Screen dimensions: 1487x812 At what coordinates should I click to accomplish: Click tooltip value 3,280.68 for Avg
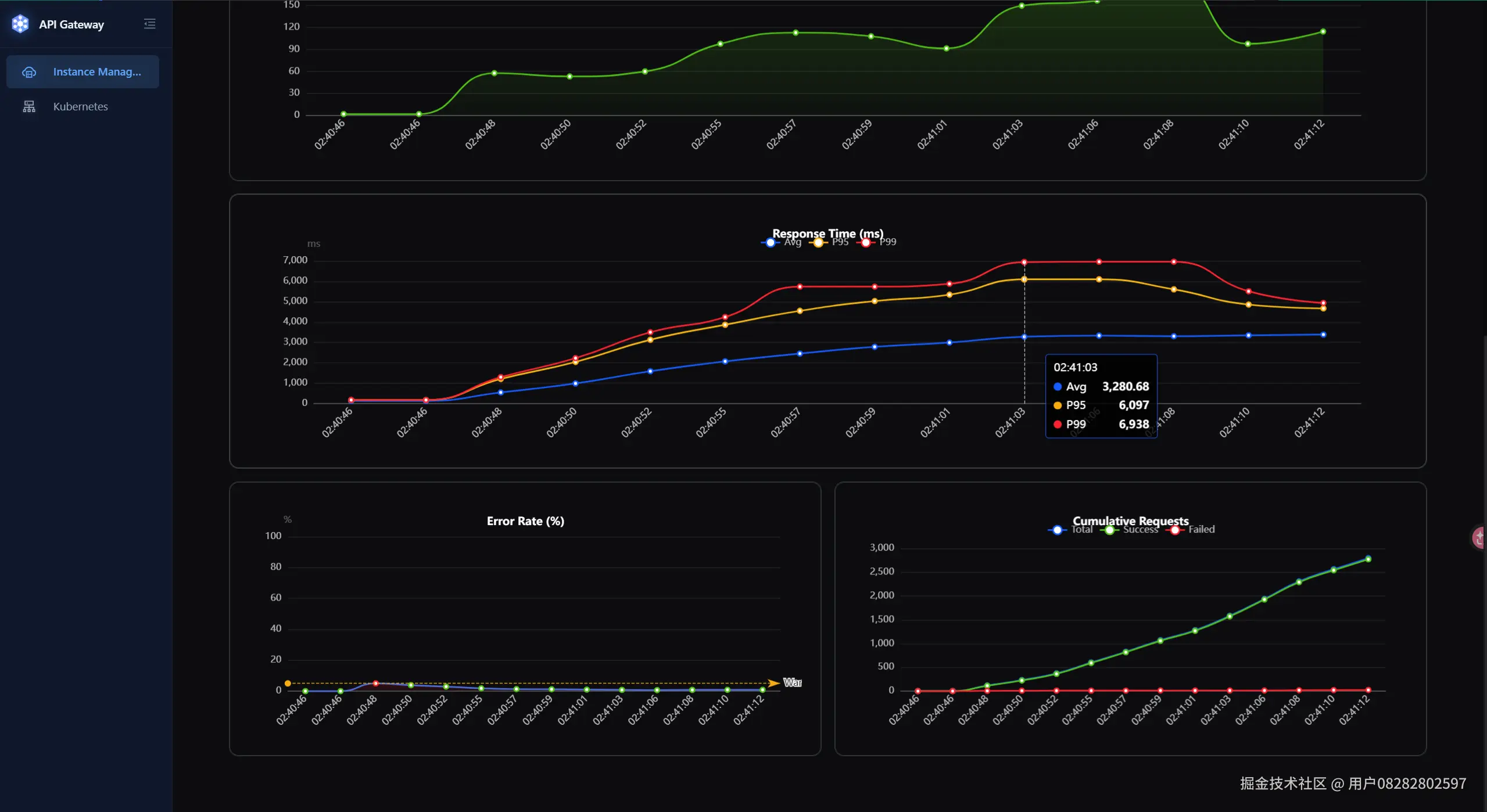(1126, 387)
